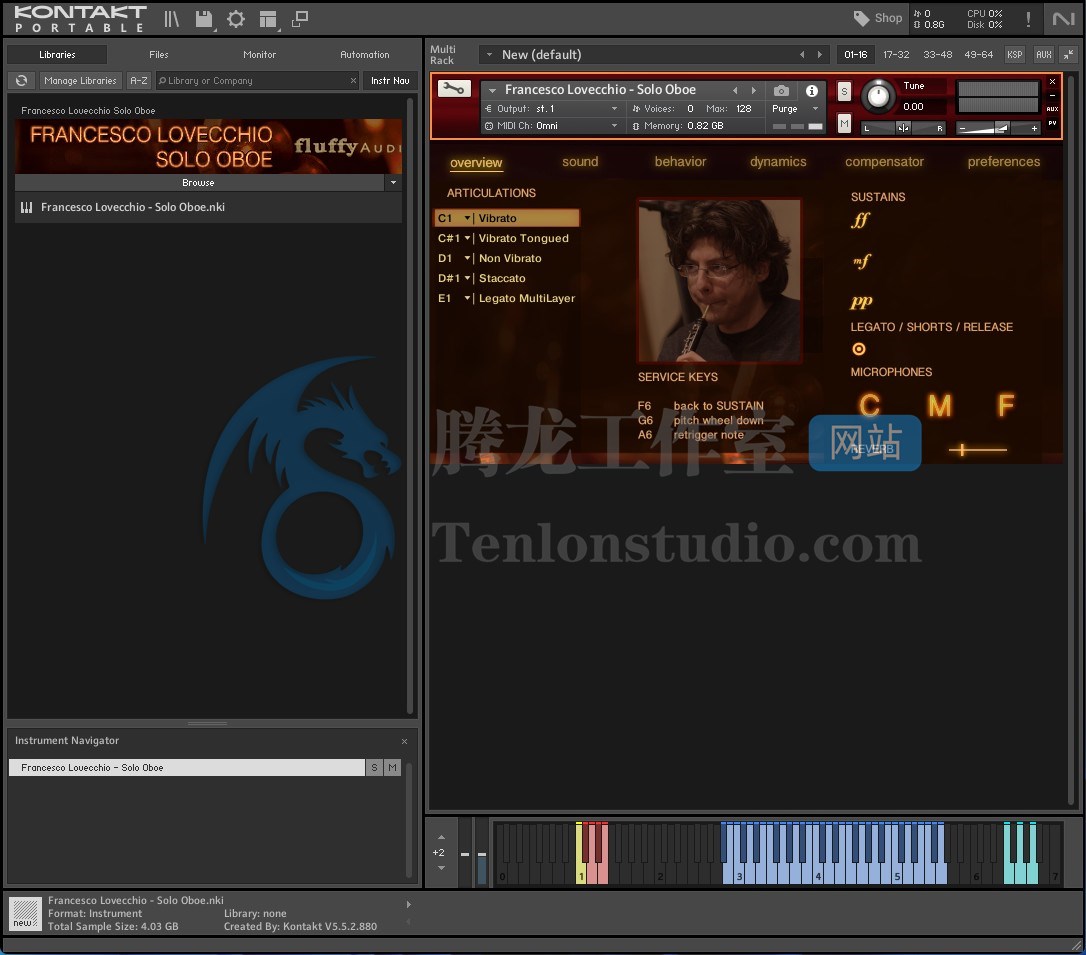
Task: Toggle Close microphone C
Action: click(870, 405)
